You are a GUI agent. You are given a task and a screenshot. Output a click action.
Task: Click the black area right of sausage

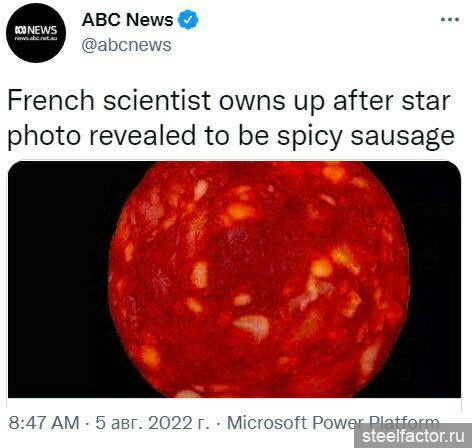coord(435,280)
